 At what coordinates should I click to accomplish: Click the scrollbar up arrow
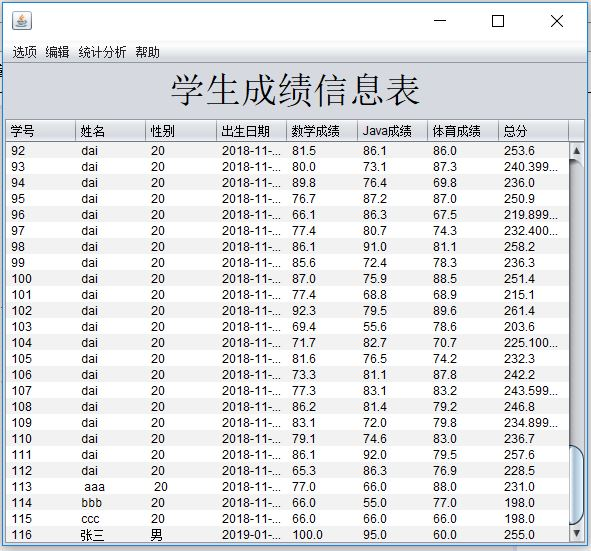(x=576, y=151)
